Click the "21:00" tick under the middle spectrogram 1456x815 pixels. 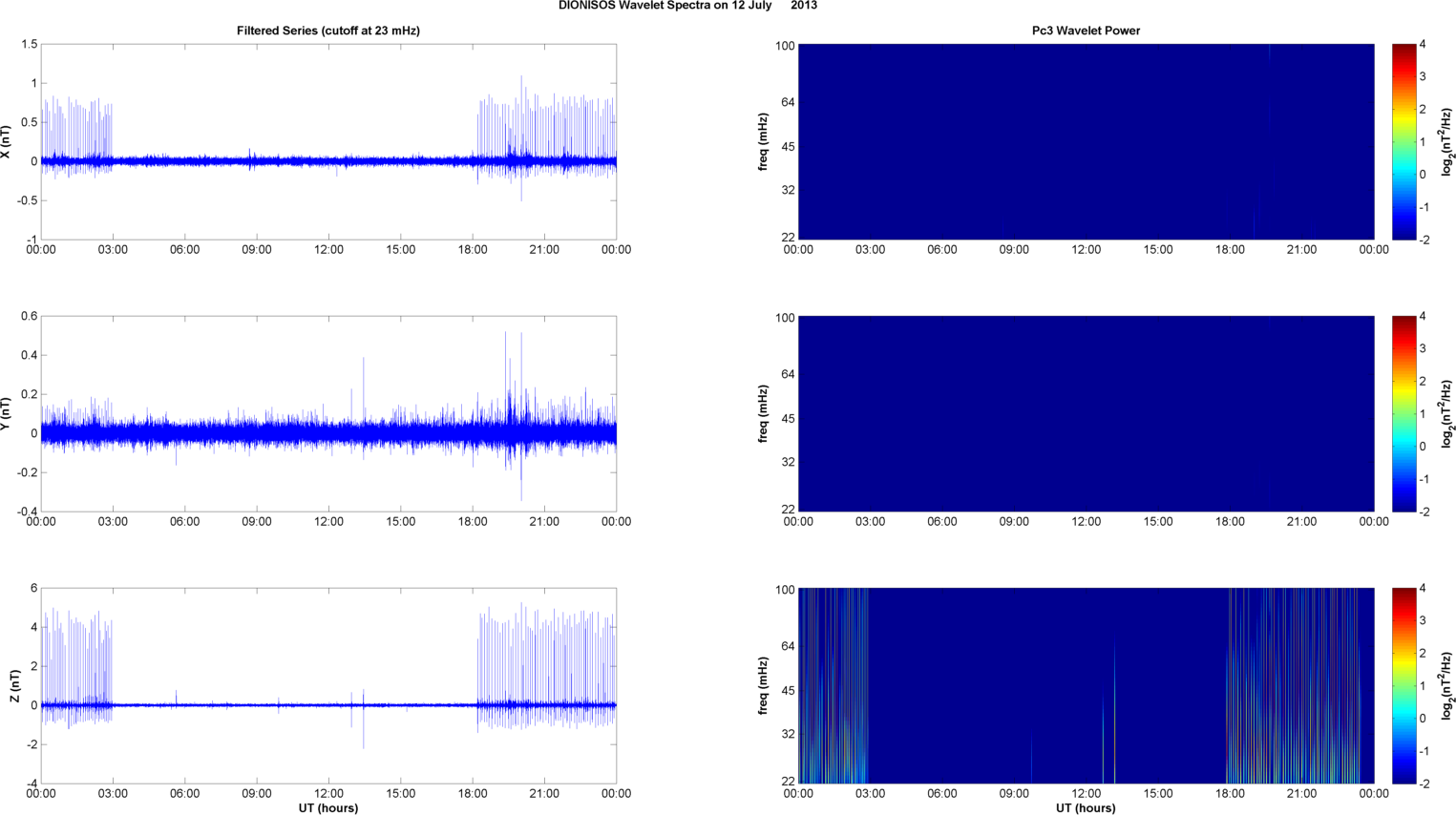click(1302, 522)
